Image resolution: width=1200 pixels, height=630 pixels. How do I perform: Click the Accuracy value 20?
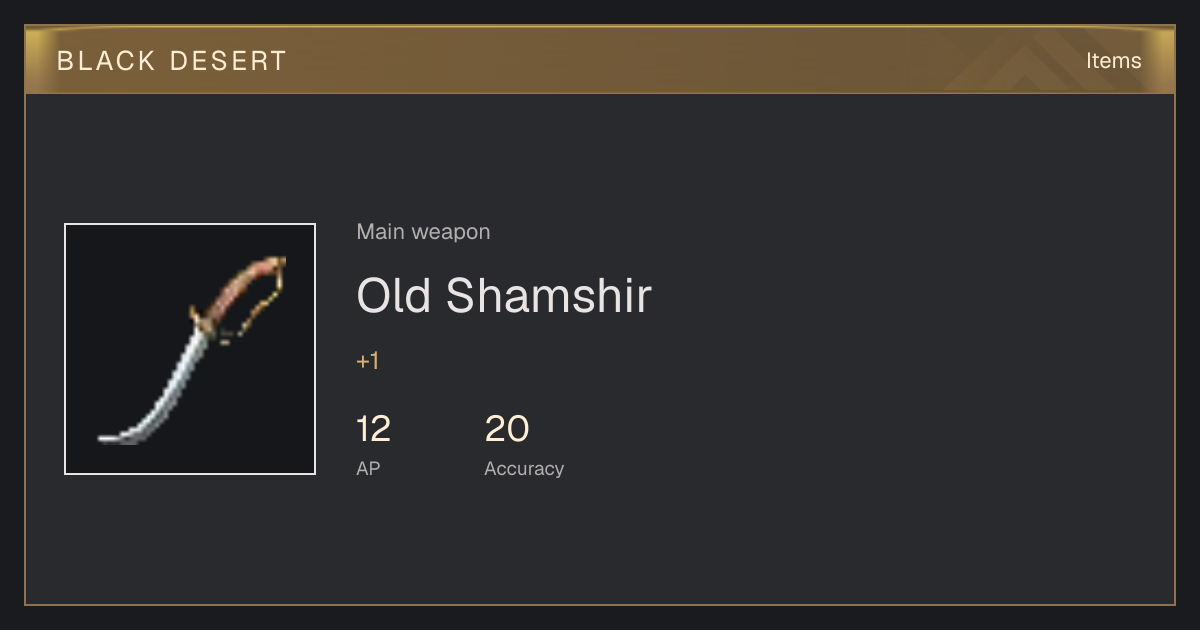[507, 429]
